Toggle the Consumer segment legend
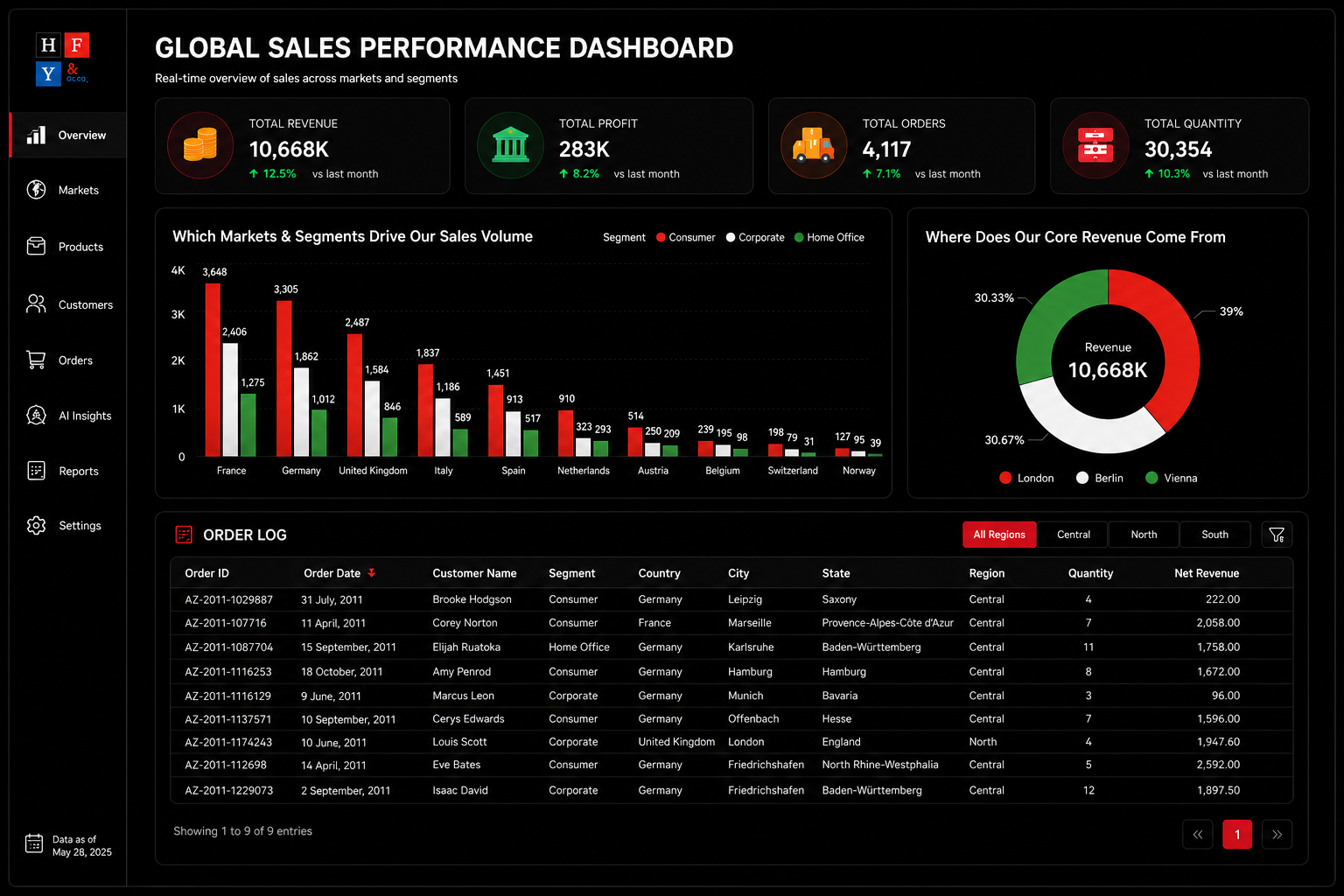Screen dimensions: 1344x896 686,237
